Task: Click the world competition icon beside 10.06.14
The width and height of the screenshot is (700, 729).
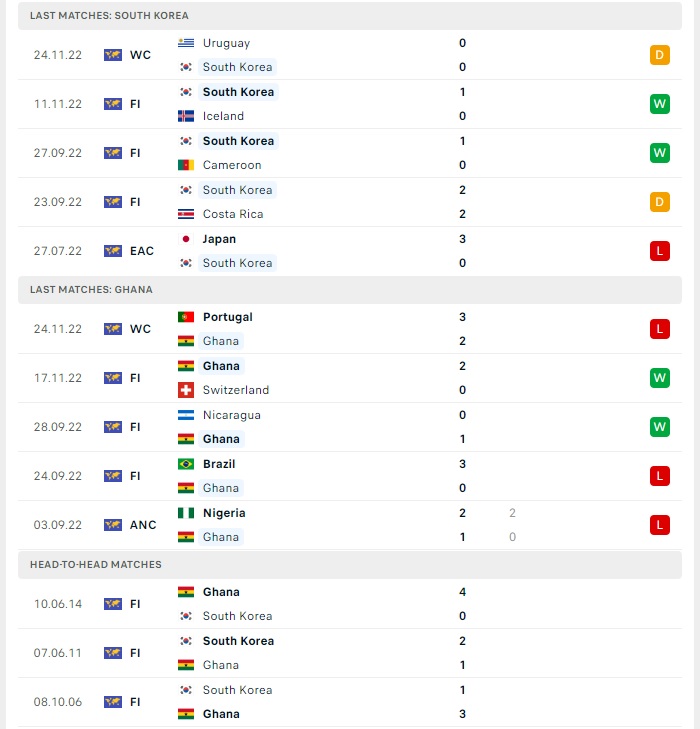Action: pyautogui.click(x=113, y=604)
